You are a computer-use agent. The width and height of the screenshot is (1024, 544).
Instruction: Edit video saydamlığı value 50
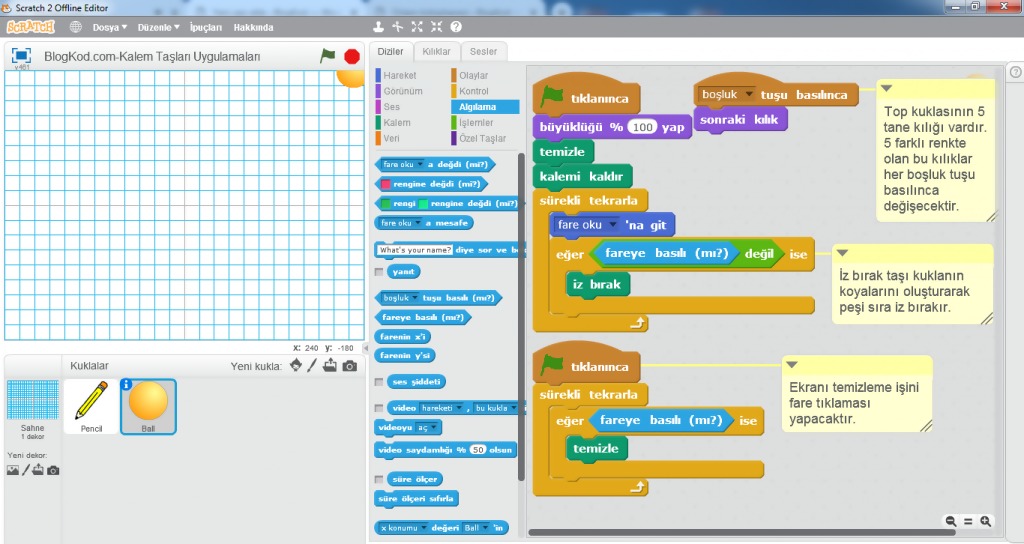point(478,450)
